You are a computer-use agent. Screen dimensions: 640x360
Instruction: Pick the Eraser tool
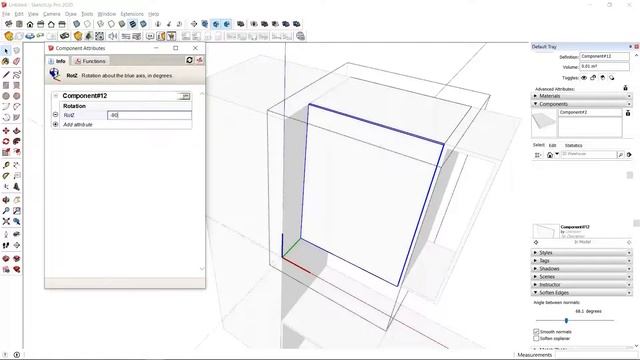pyautogui.click(x=16, y=61)
